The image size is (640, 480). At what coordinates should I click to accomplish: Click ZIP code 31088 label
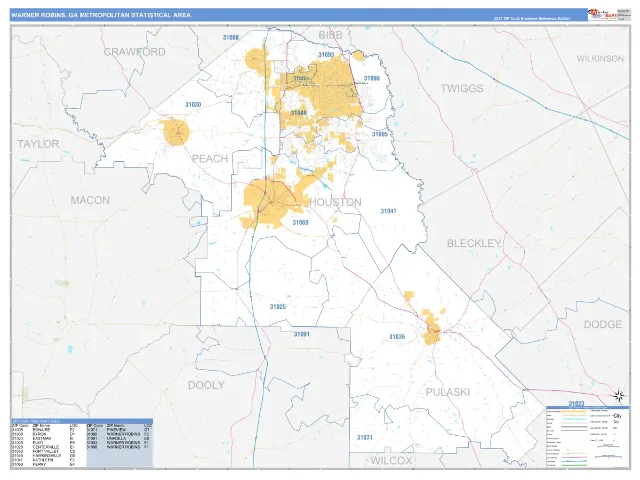tap(298, 113)
